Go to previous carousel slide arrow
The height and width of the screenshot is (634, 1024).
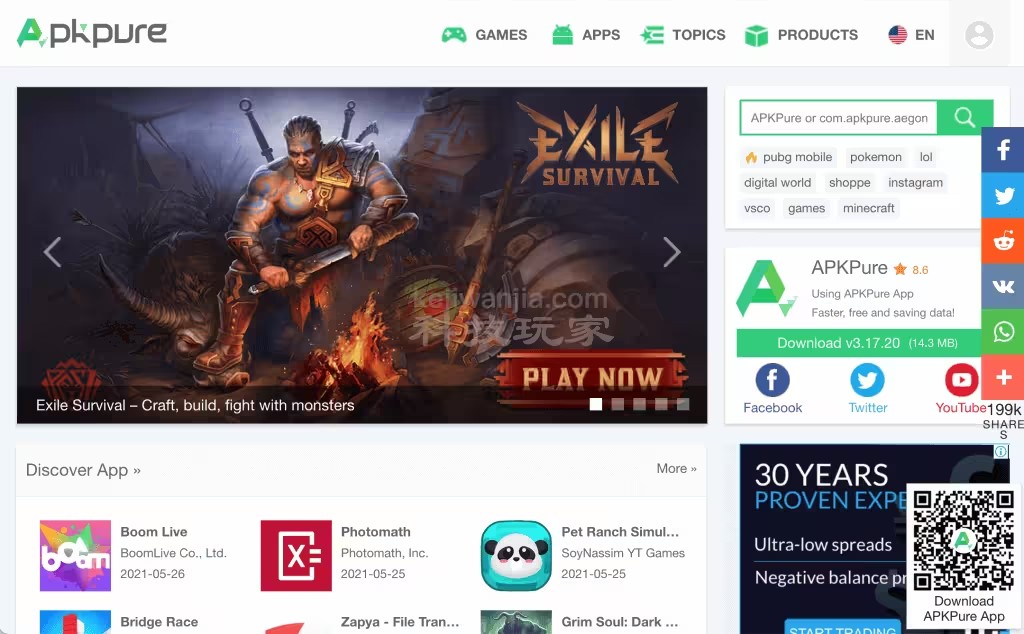pyautogui.click(x=53, y=252)
